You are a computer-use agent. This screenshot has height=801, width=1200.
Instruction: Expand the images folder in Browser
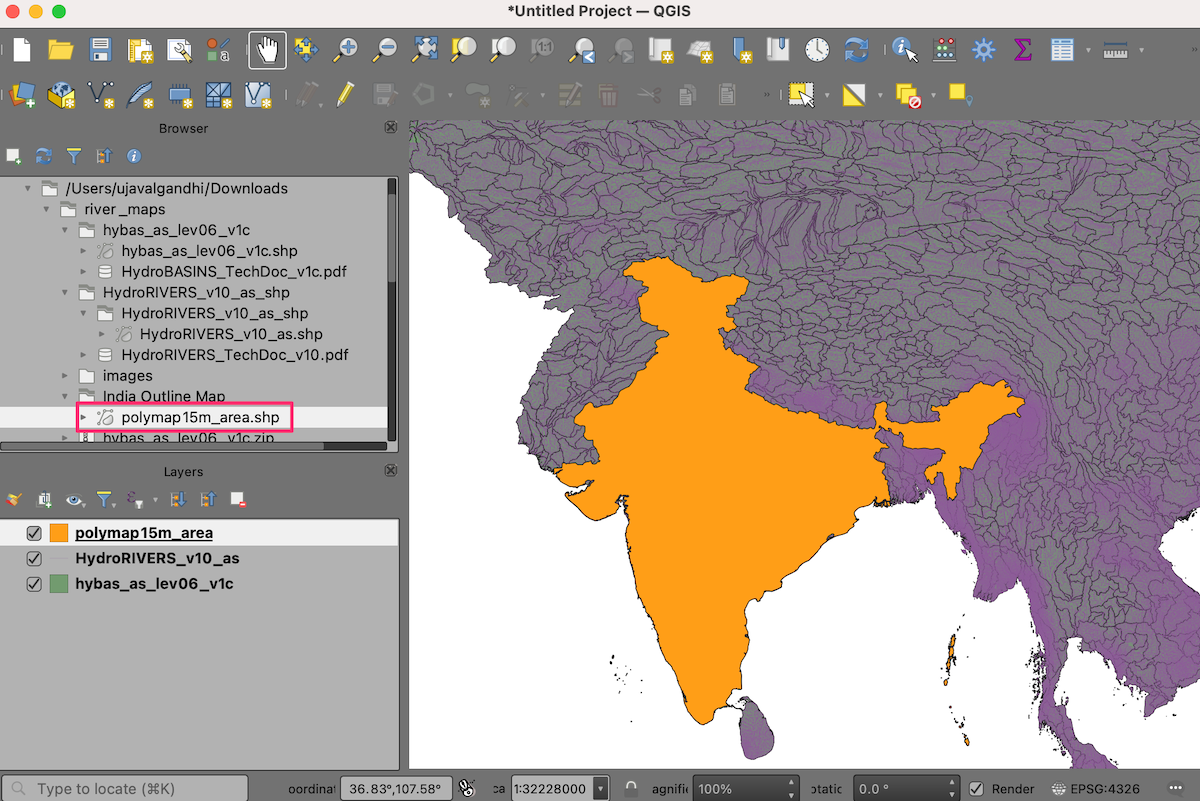(66, 376)
